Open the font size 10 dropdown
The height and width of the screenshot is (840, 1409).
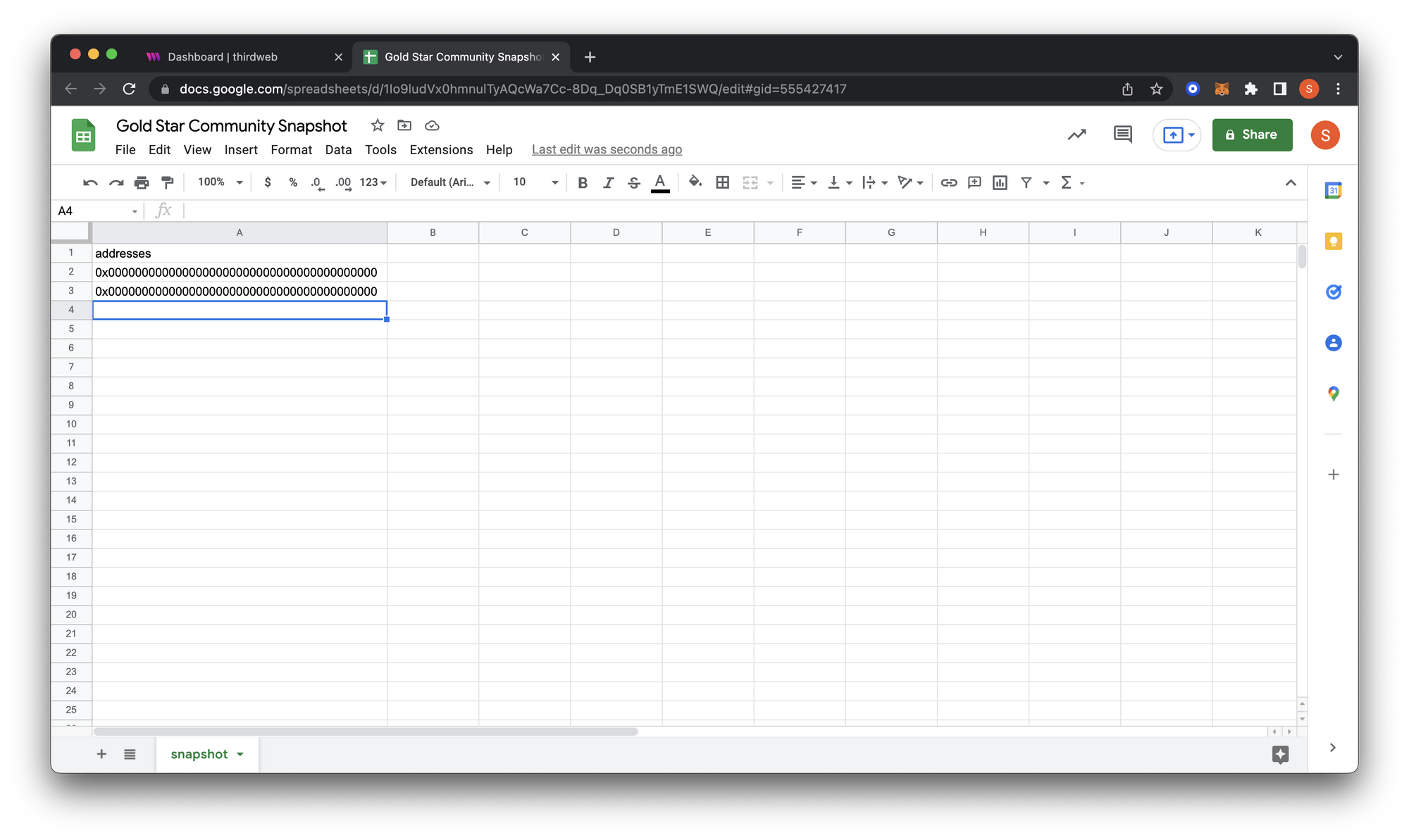coord(535,182)
